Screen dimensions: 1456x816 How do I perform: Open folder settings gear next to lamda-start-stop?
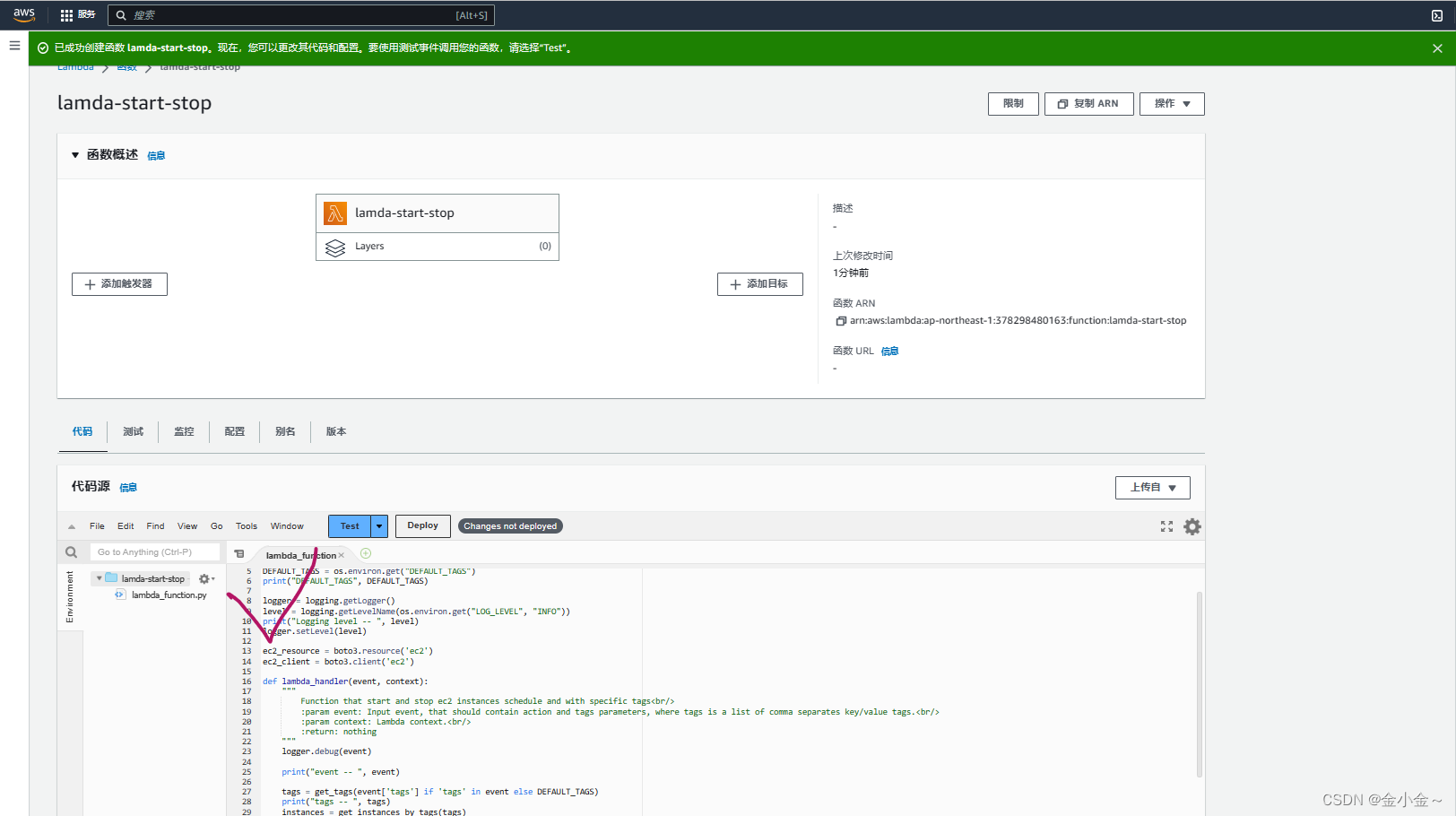point(206,579)
